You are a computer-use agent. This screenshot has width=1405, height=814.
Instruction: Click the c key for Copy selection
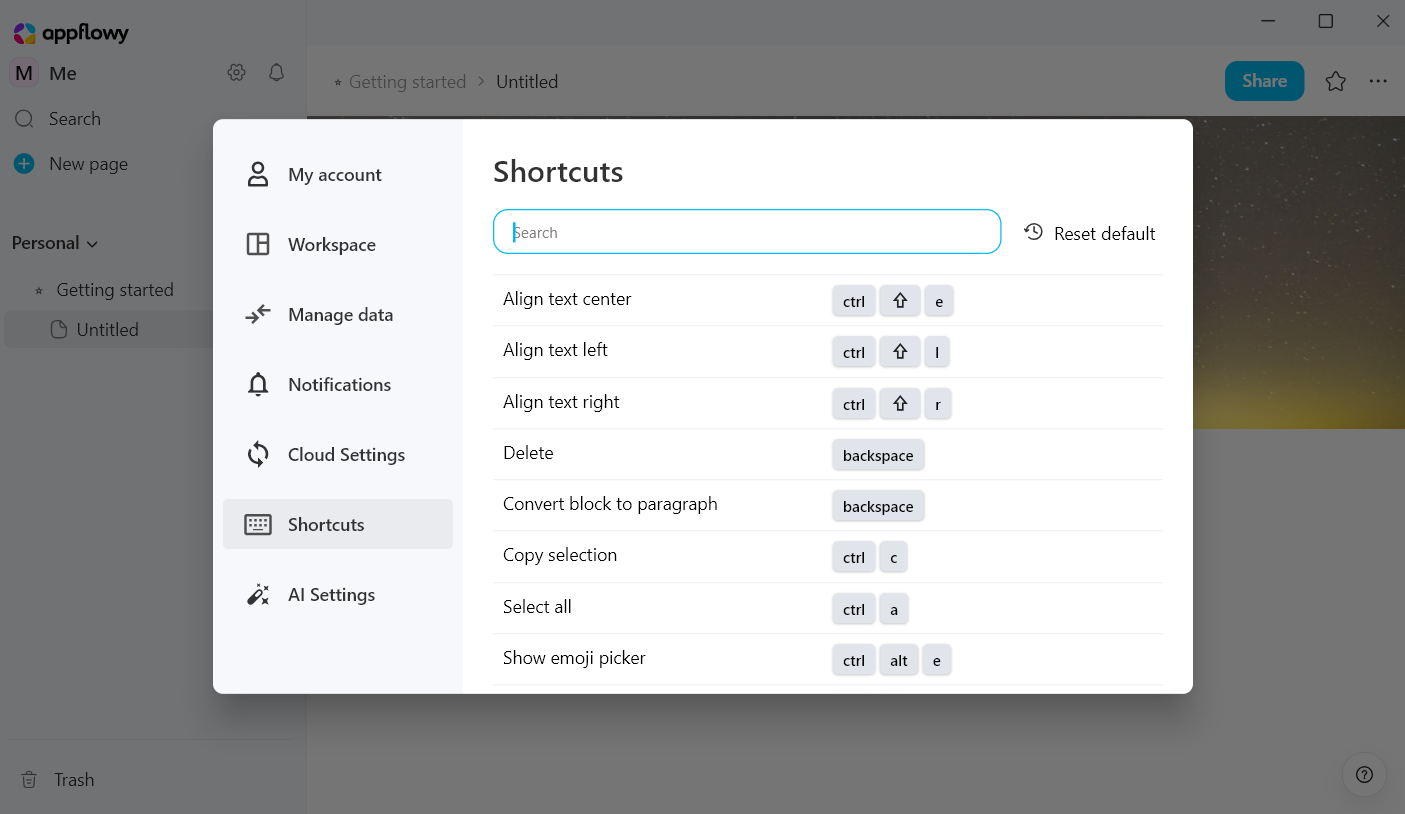click(x=893, y=558)
